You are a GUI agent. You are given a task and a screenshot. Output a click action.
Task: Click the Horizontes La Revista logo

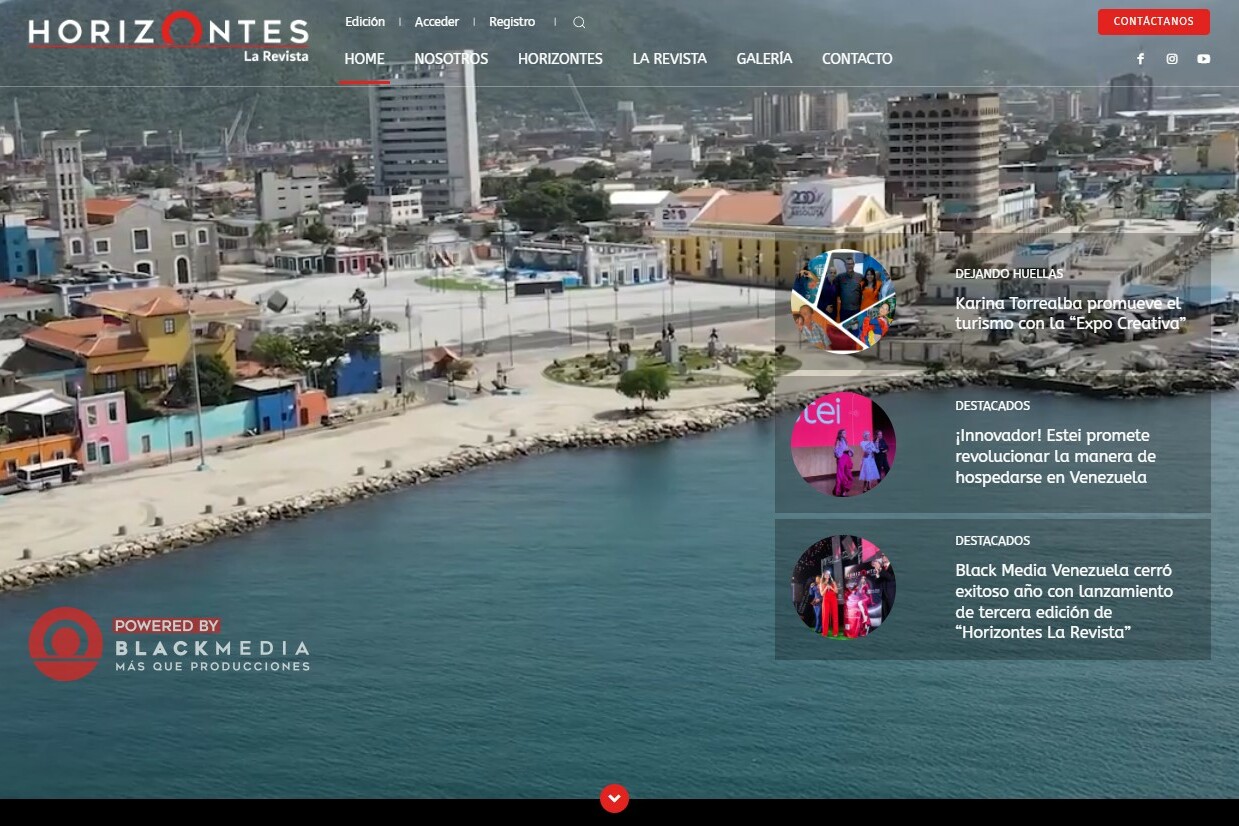coord(169,38)
